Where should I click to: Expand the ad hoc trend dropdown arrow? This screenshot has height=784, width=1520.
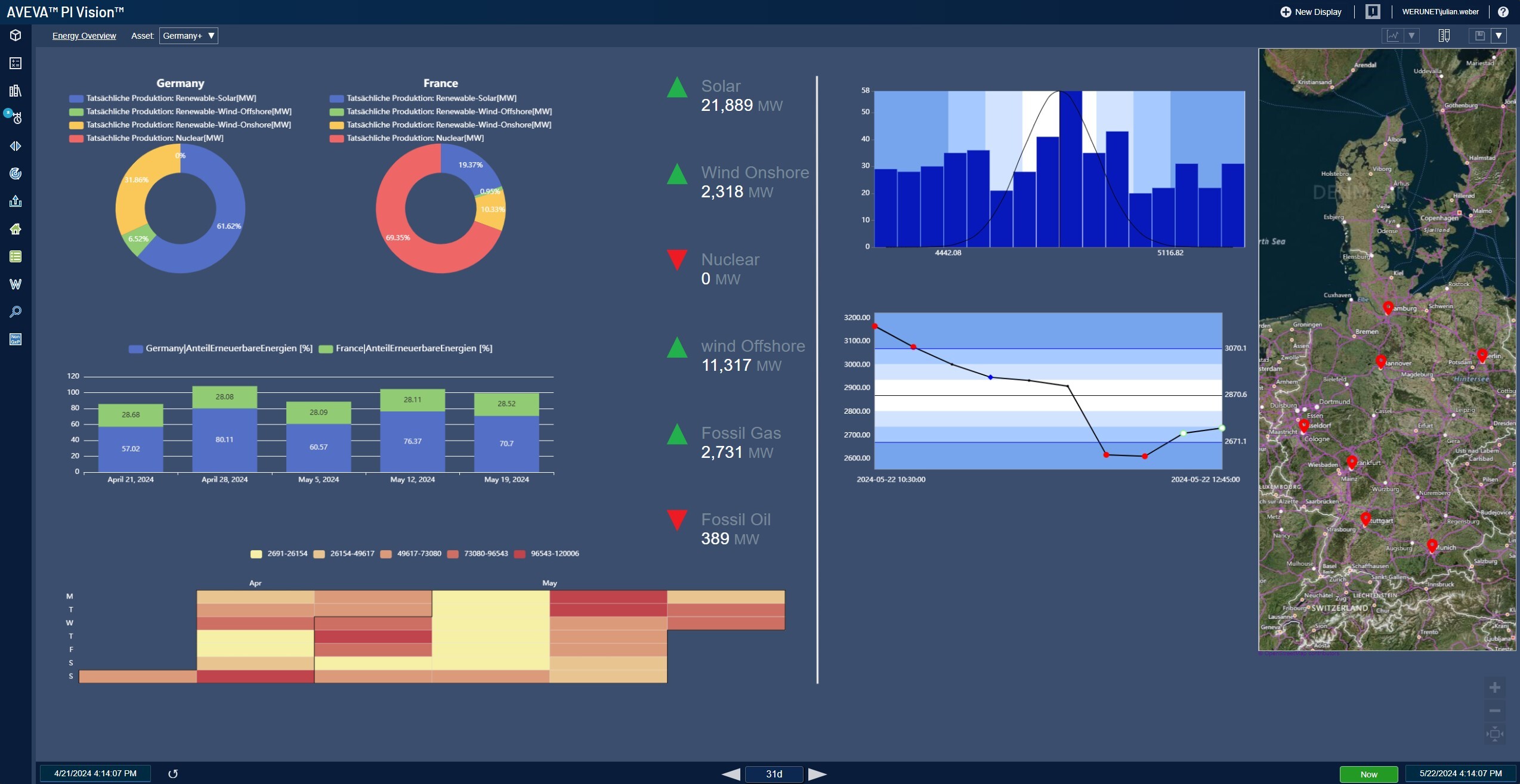pos(1411,36)
